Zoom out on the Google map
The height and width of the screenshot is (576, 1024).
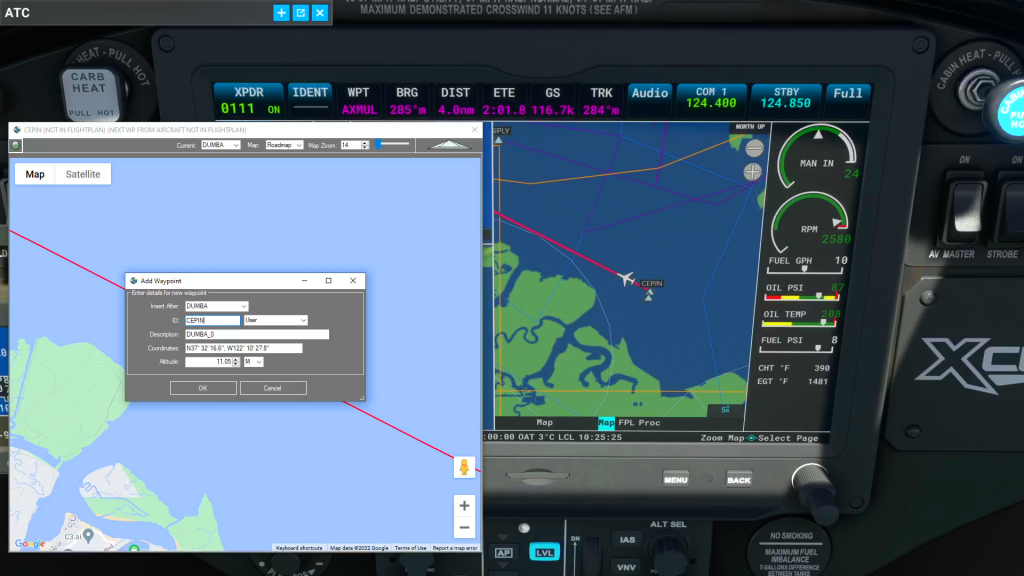click(464, 527)
